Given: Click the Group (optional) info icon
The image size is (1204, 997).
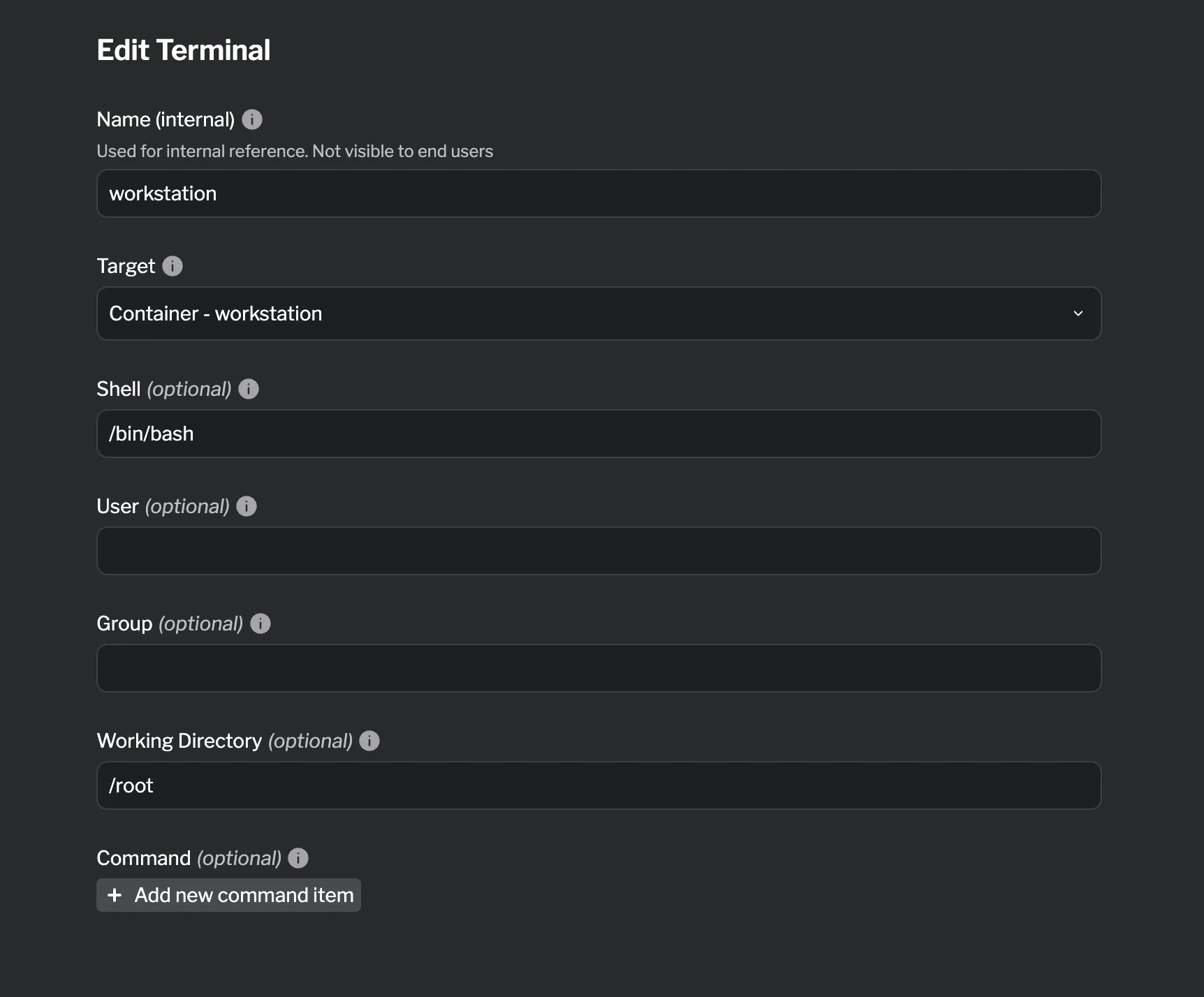Looking at the screenshot, I should tap(259, 623).
